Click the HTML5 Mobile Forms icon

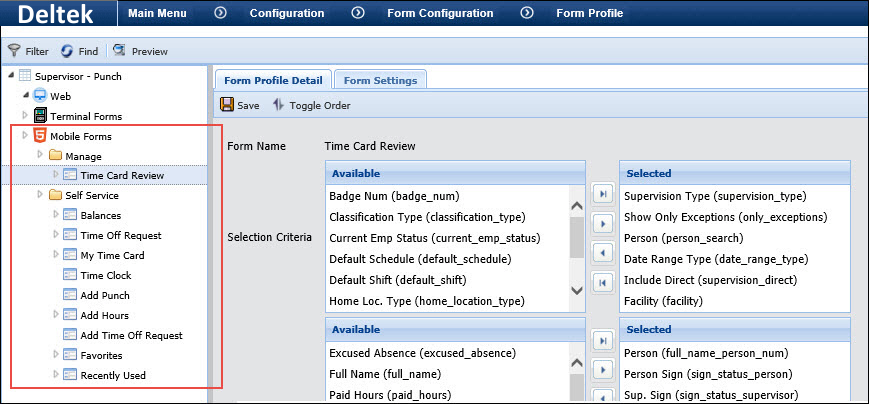[x=40, y=136]
